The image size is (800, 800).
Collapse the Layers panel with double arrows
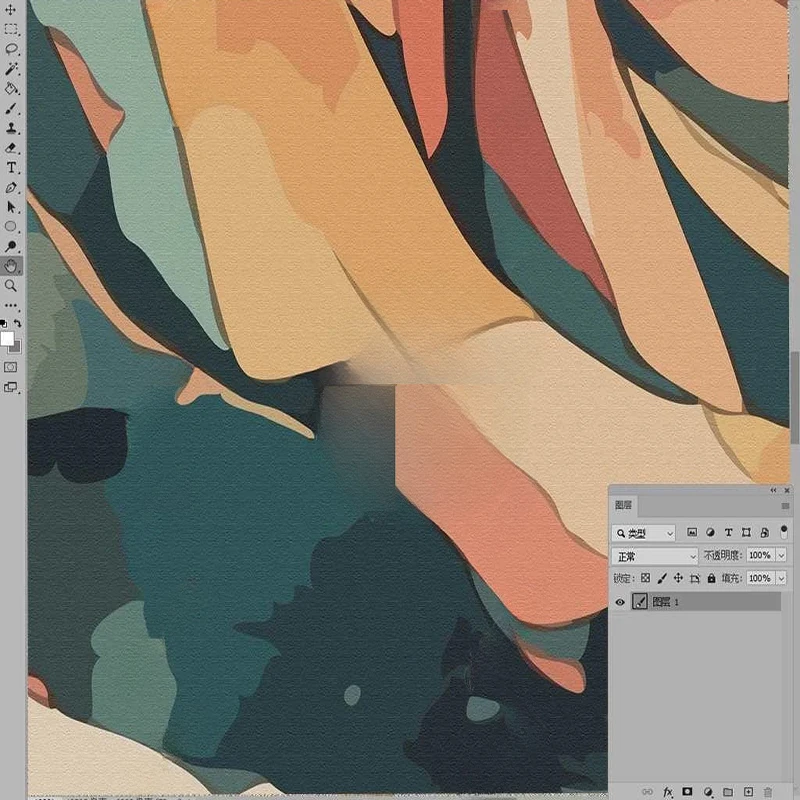coord(773,490)
